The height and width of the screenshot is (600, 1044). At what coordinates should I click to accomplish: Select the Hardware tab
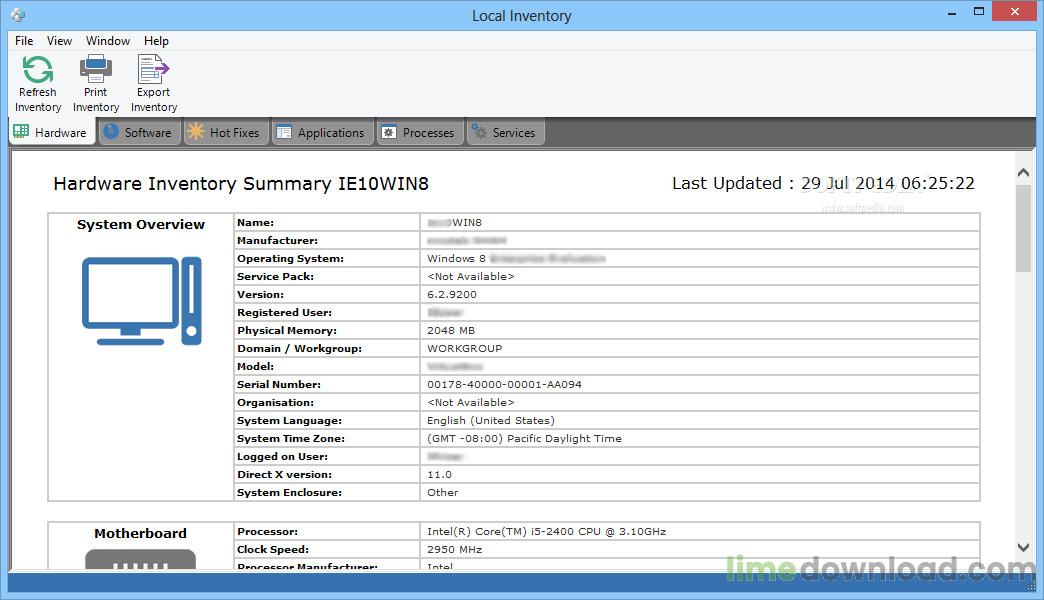pos(51,132)
